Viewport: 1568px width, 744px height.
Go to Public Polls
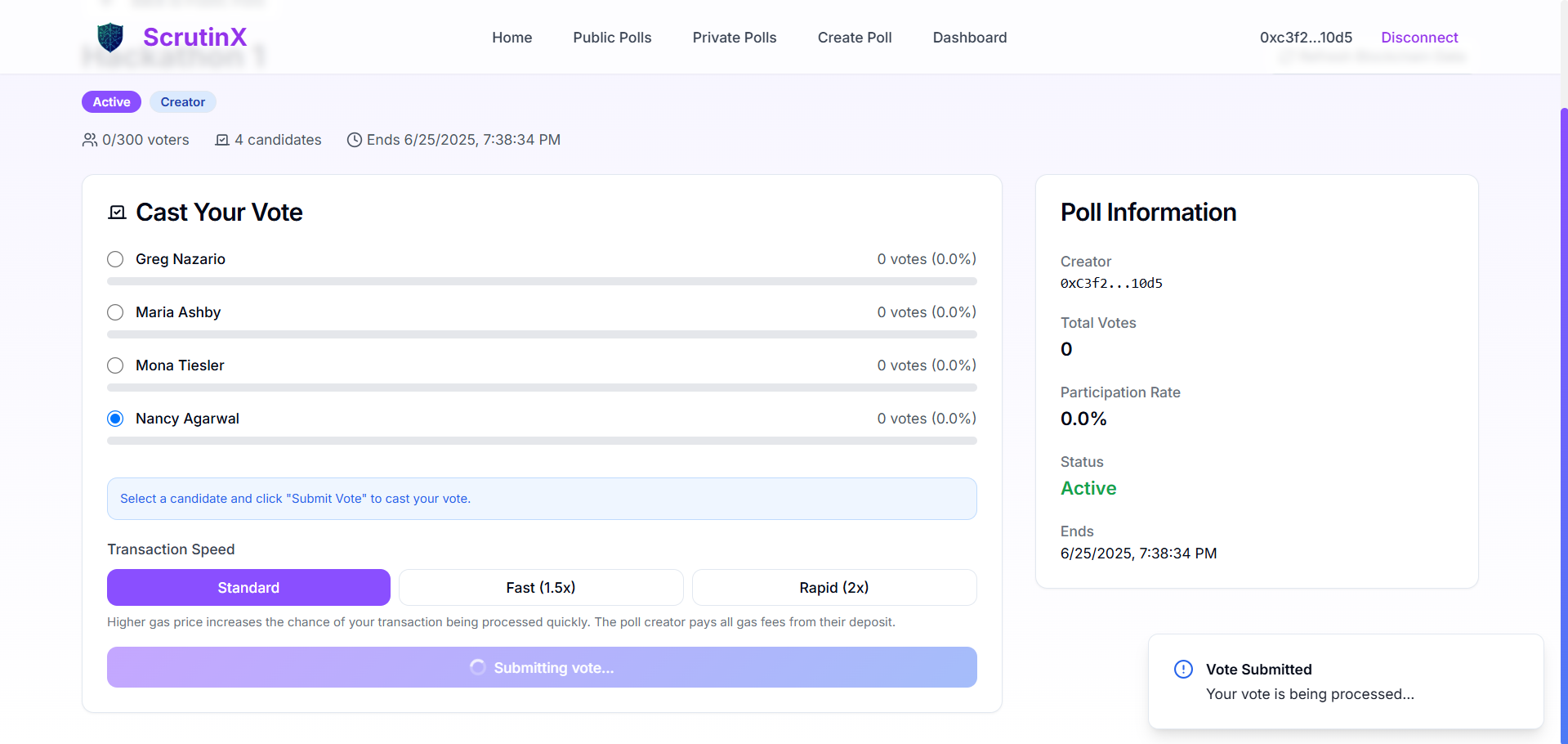click(x=612, y=38)
